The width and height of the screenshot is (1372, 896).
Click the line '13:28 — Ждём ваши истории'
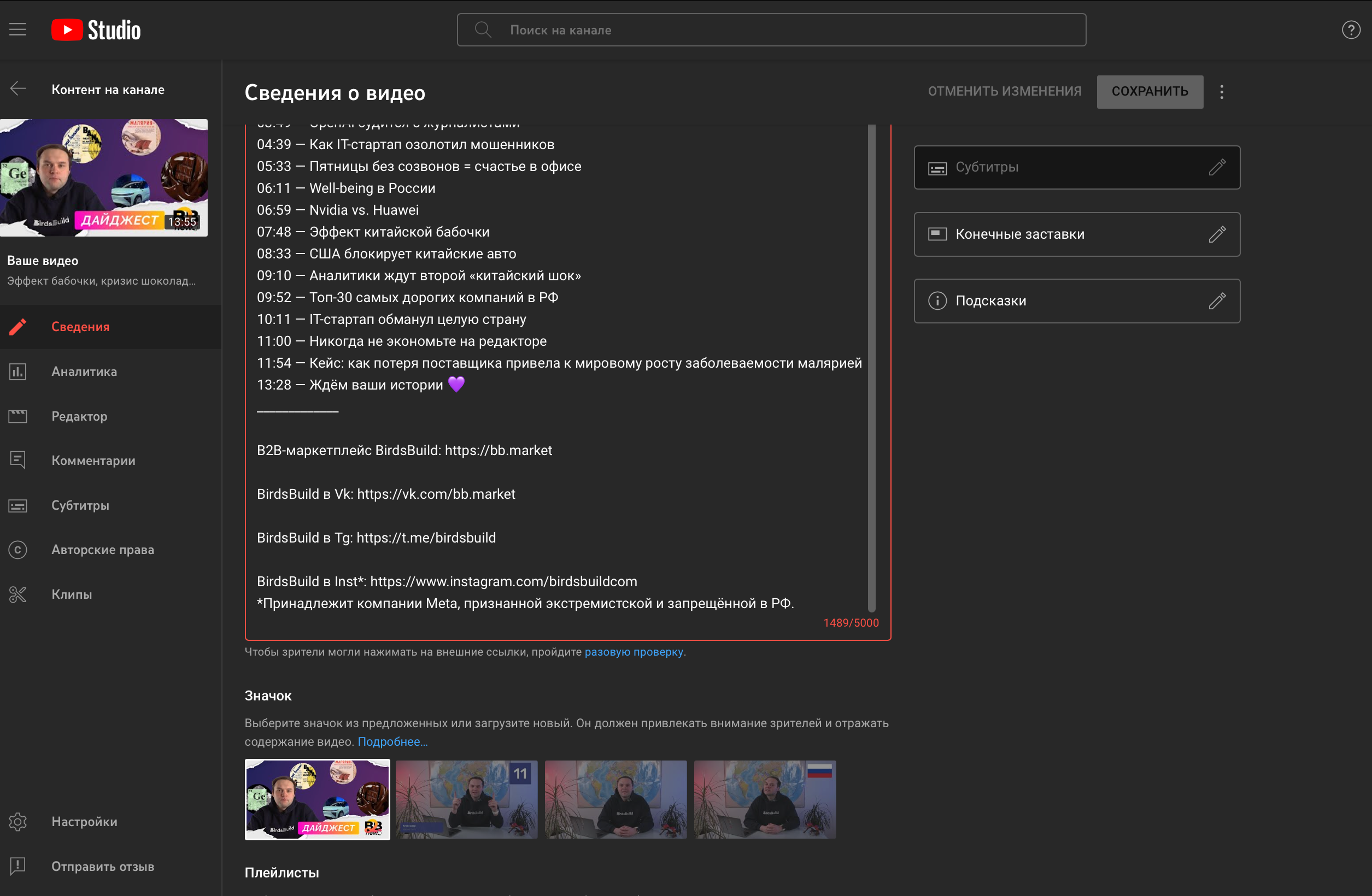361,385
